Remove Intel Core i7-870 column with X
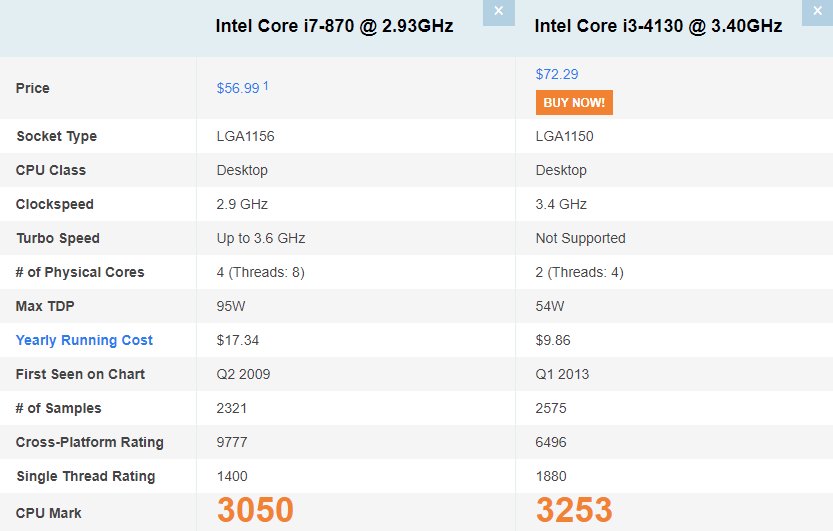Screen dimensions: 833x531 coord(498,11)
